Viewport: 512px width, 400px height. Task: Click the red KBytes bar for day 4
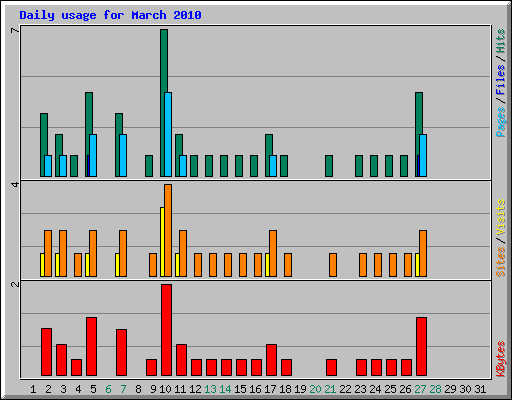pos(76,368)
